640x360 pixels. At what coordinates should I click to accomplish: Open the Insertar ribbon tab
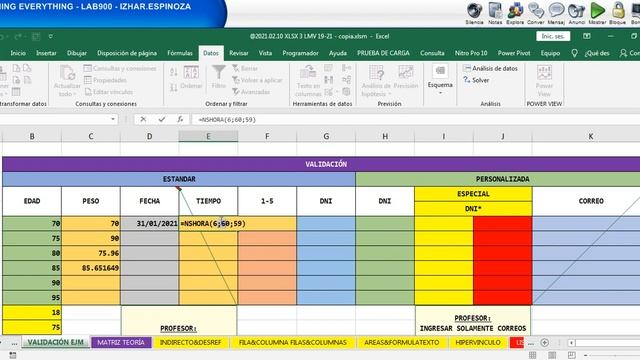point(46,53)
